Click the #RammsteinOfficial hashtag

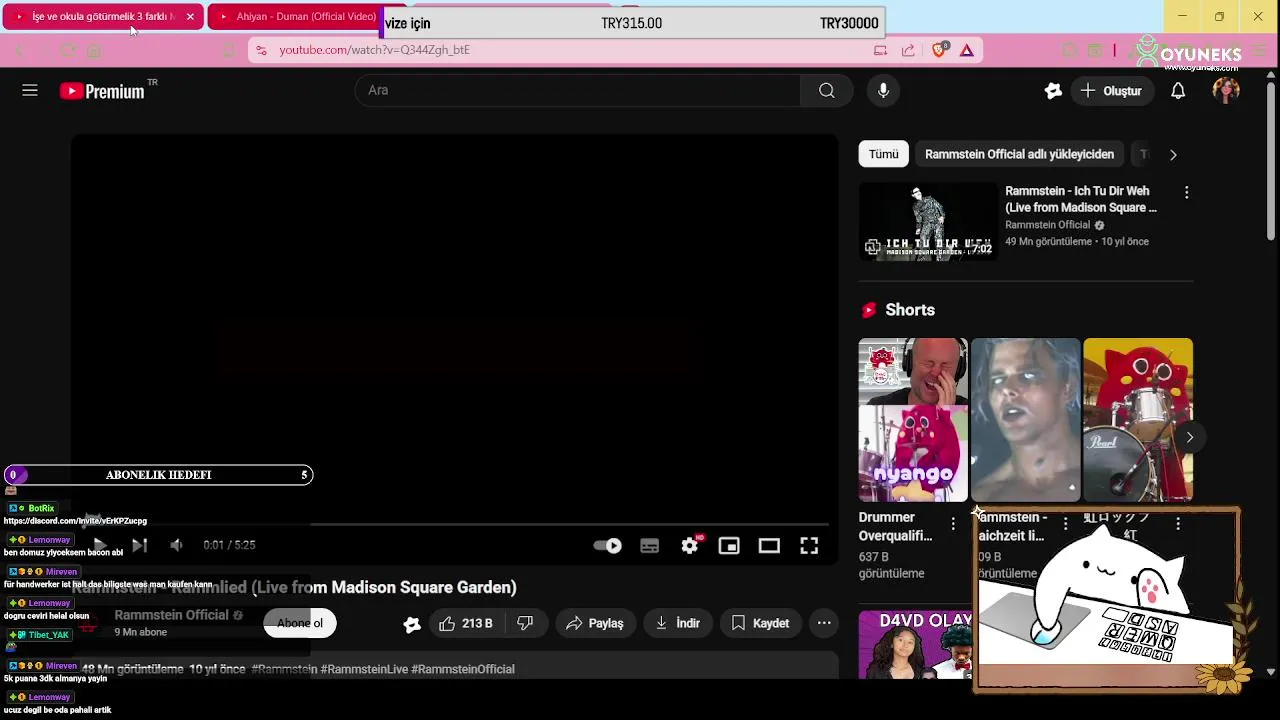(463, 669)
